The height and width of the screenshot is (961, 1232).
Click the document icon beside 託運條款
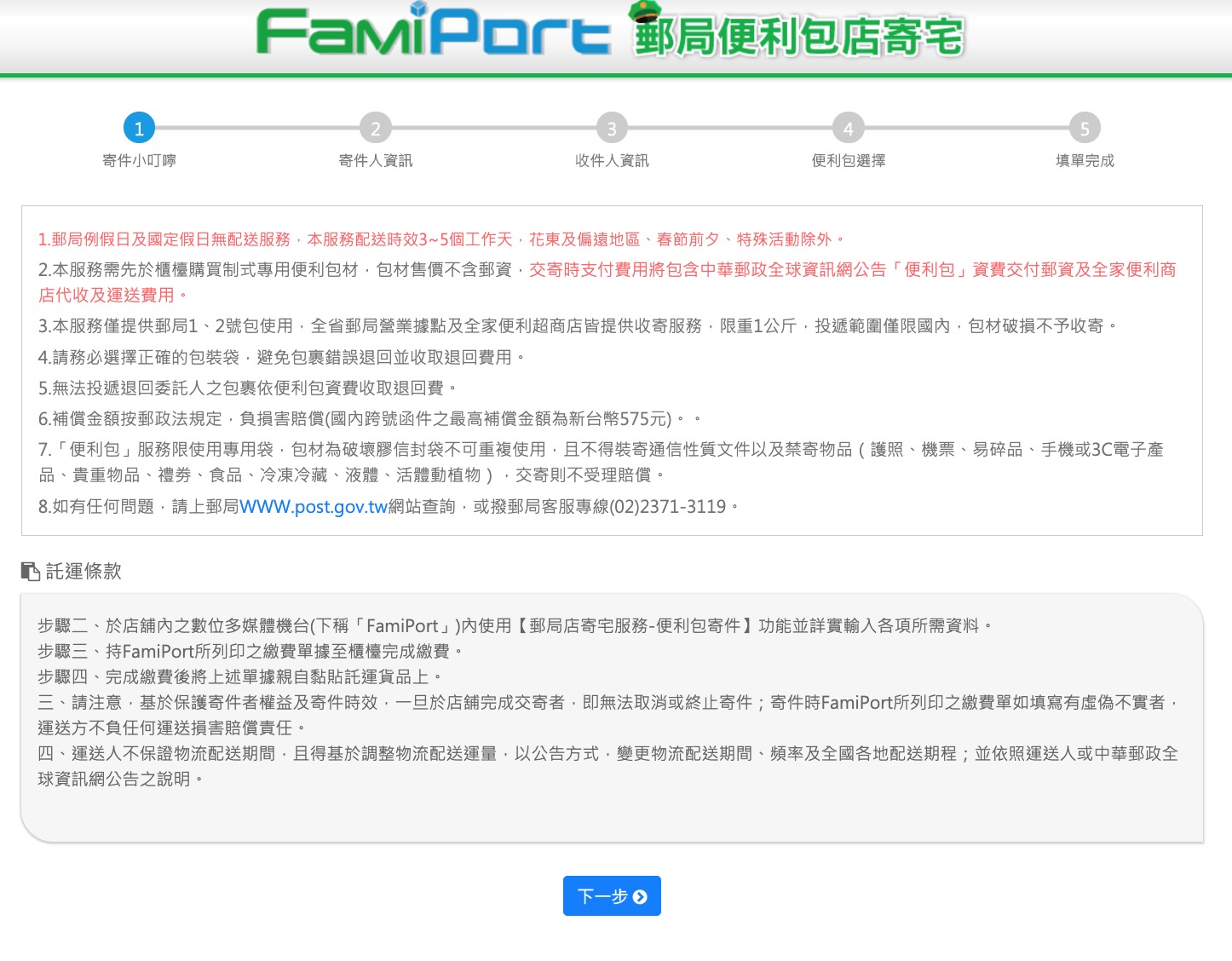[x=31, y=572]
